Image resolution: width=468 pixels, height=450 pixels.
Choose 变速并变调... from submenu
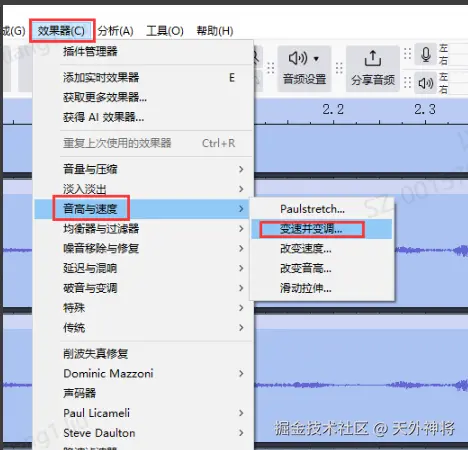(x=322, y=229)
